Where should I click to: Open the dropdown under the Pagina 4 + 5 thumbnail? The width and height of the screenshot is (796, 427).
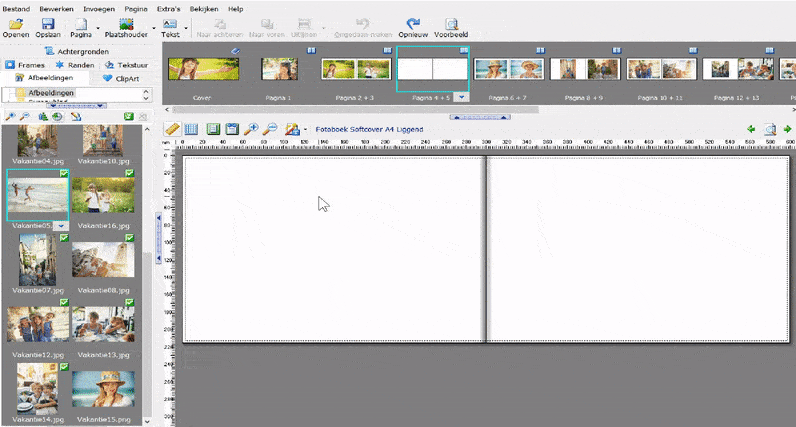462,97
